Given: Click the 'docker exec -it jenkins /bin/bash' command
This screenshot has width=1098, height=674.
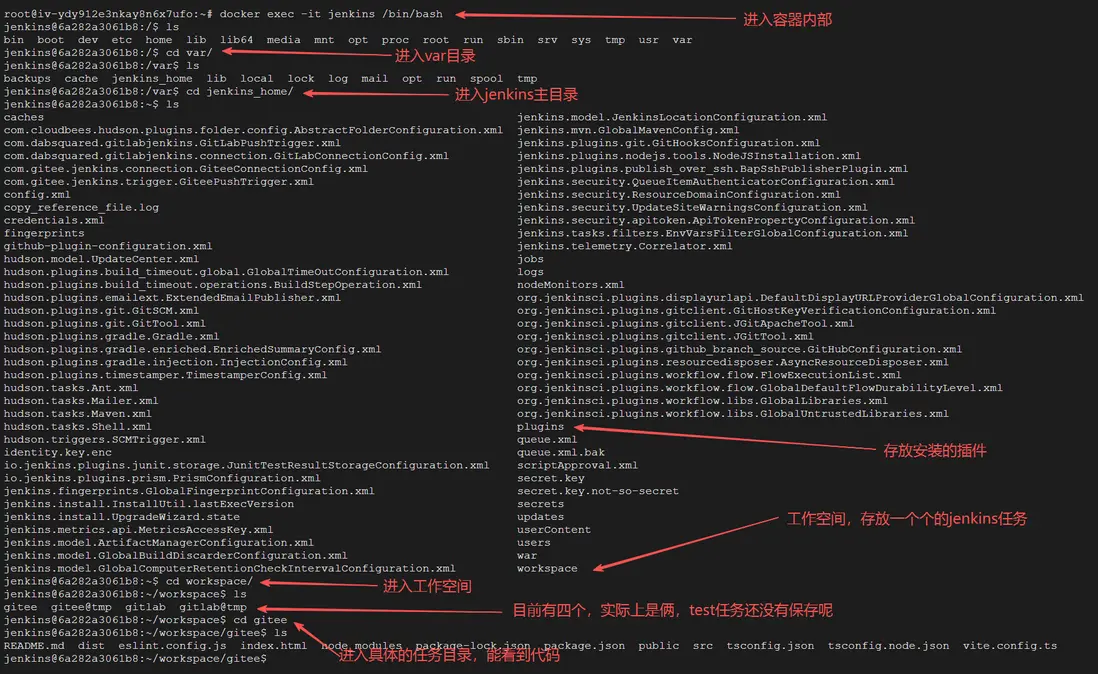Looking at the screenshot, I should pyautogui.click(x=331, y=14).
